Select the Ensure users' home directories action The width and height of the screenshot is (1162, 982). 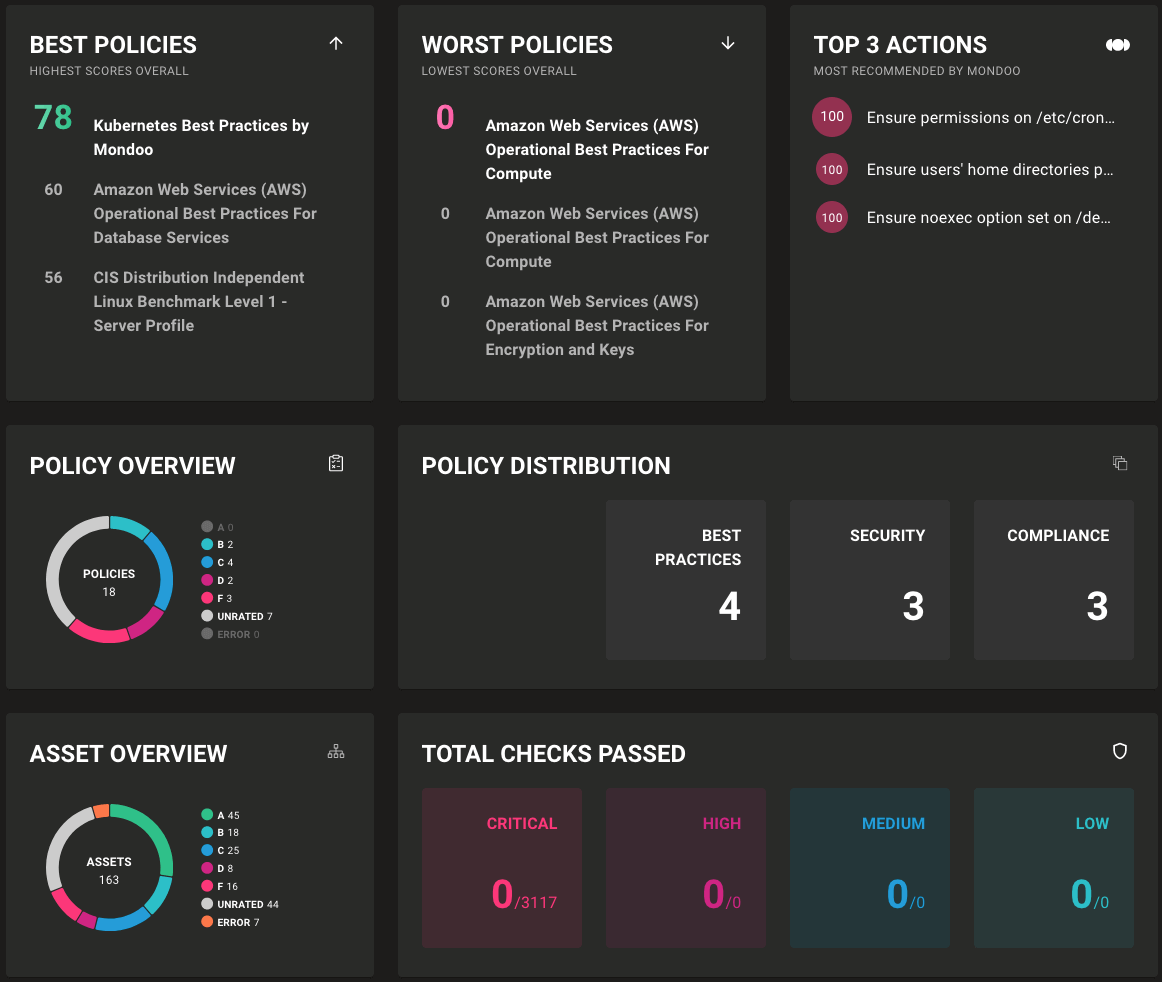(989, 169)
